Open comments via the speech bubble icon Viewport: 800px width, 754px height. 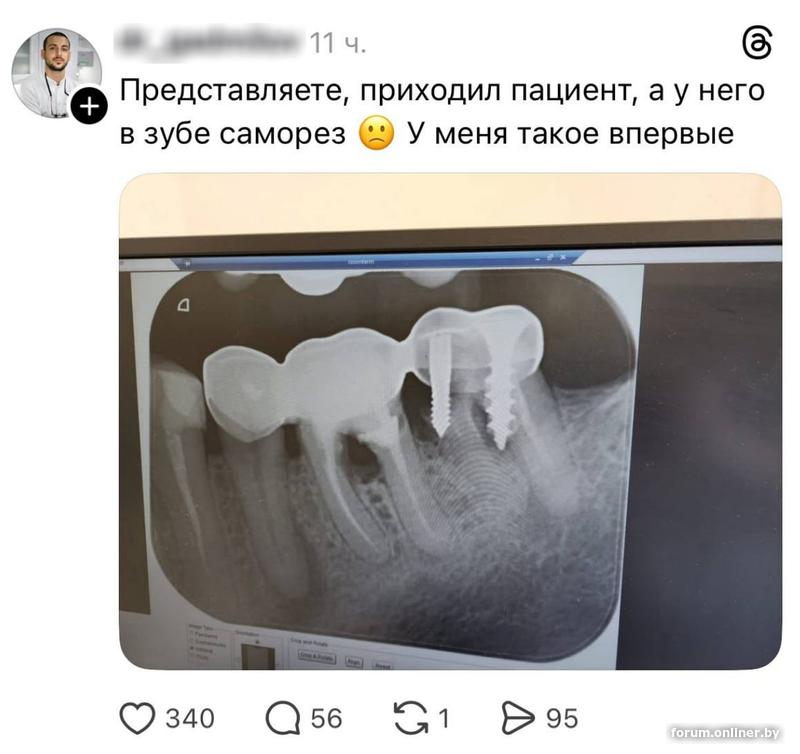pyautogui.click(x=283, y=718)
